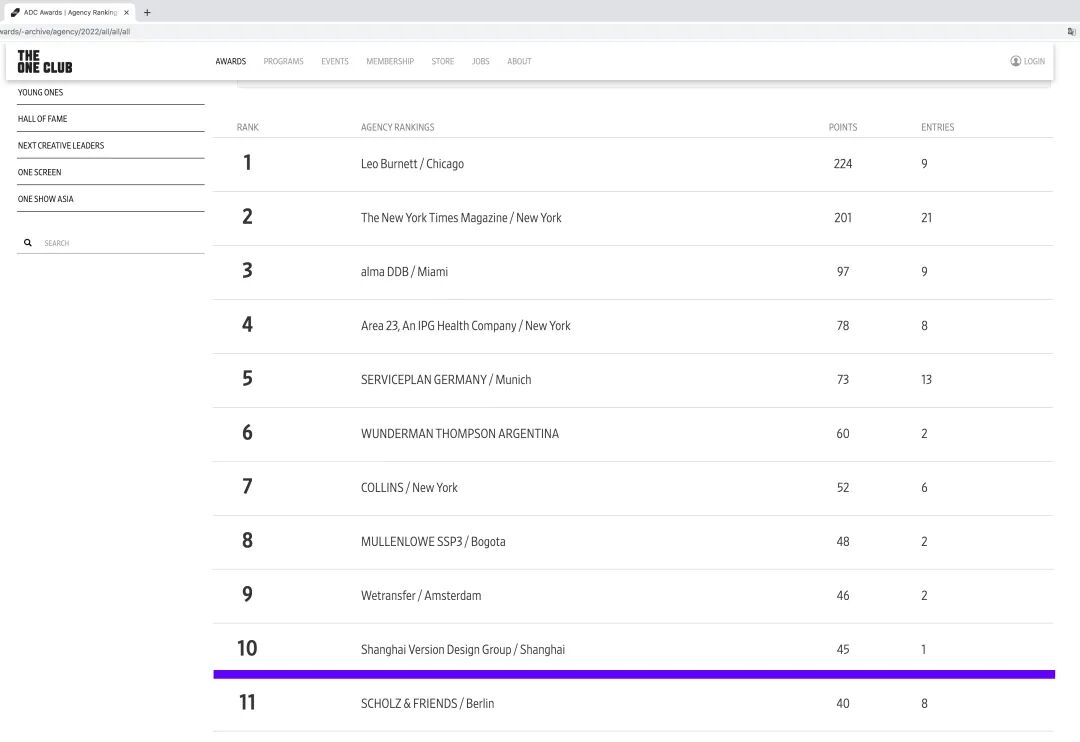
Task: Open the About menu
Action: (519, 61)
